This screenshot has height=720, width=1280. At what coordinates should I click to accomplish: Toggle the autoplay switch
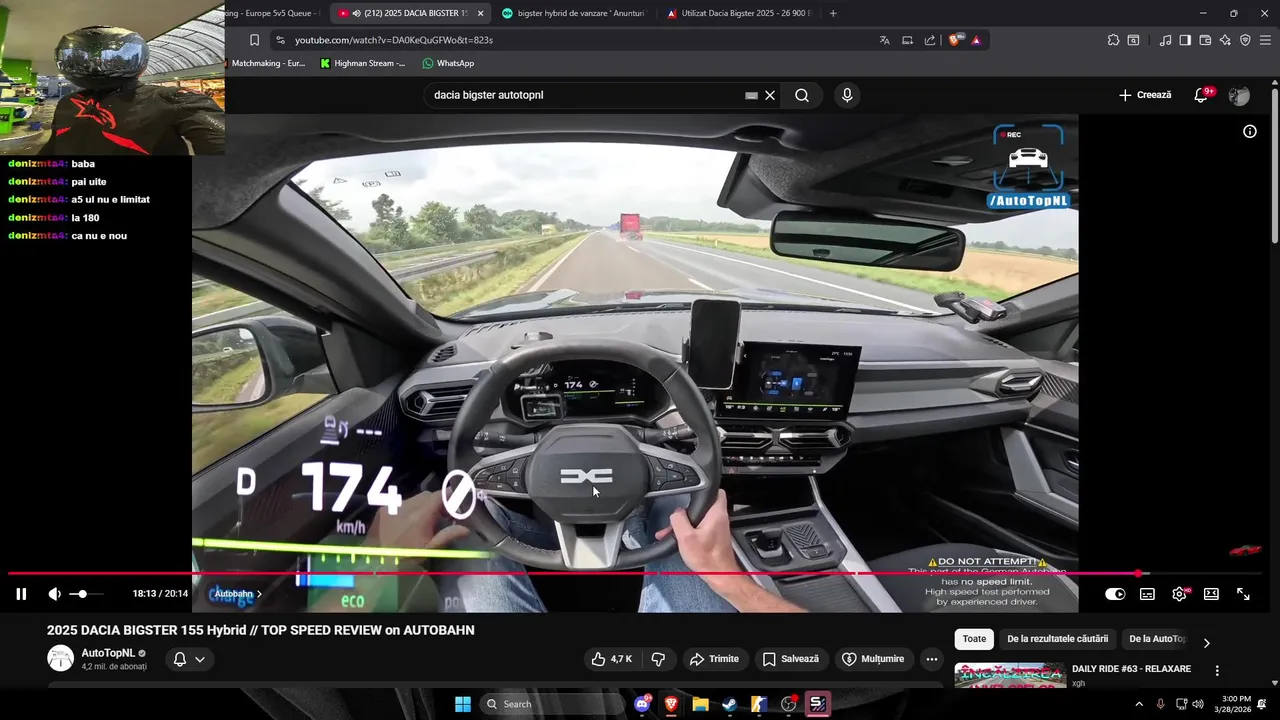pyautogui.click(x=1115, y=594)
